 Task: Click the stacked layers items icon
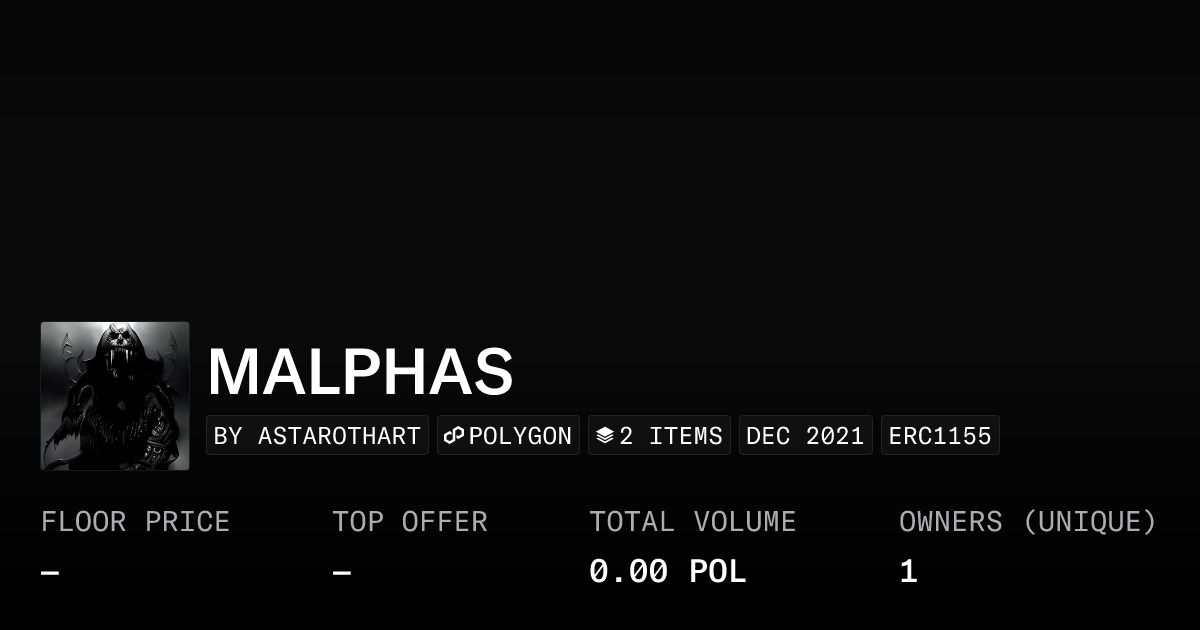pos(604,436)
